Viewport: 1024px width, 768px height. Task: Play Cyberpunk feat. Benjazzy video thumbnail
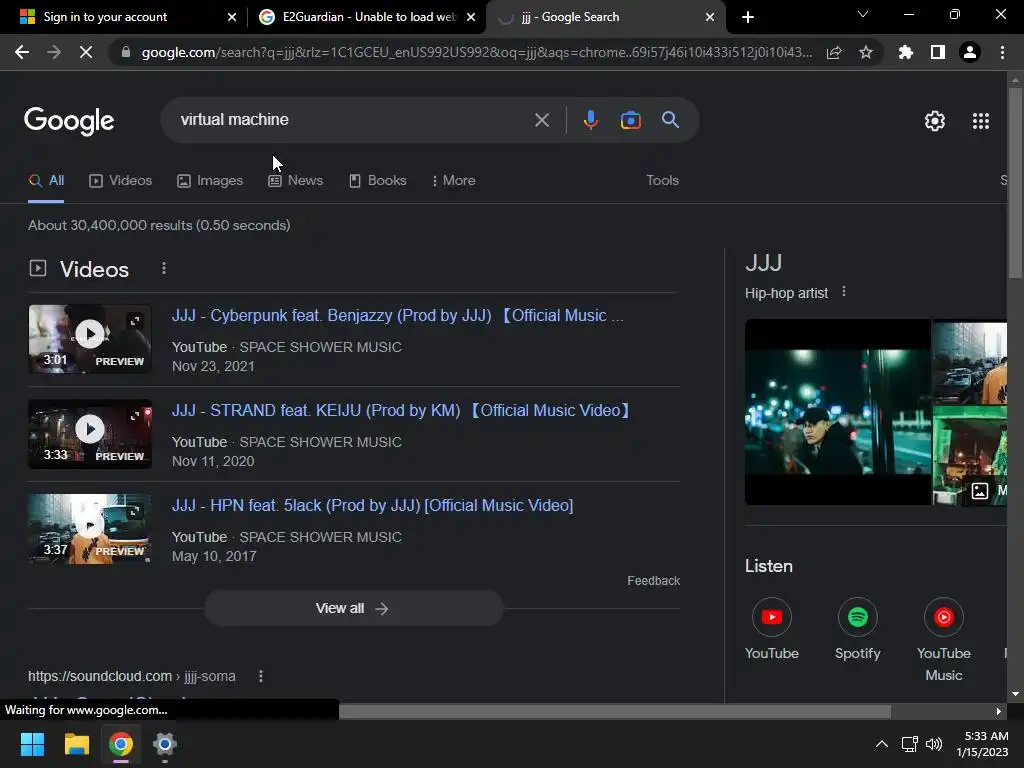click(x=90, y=339)
